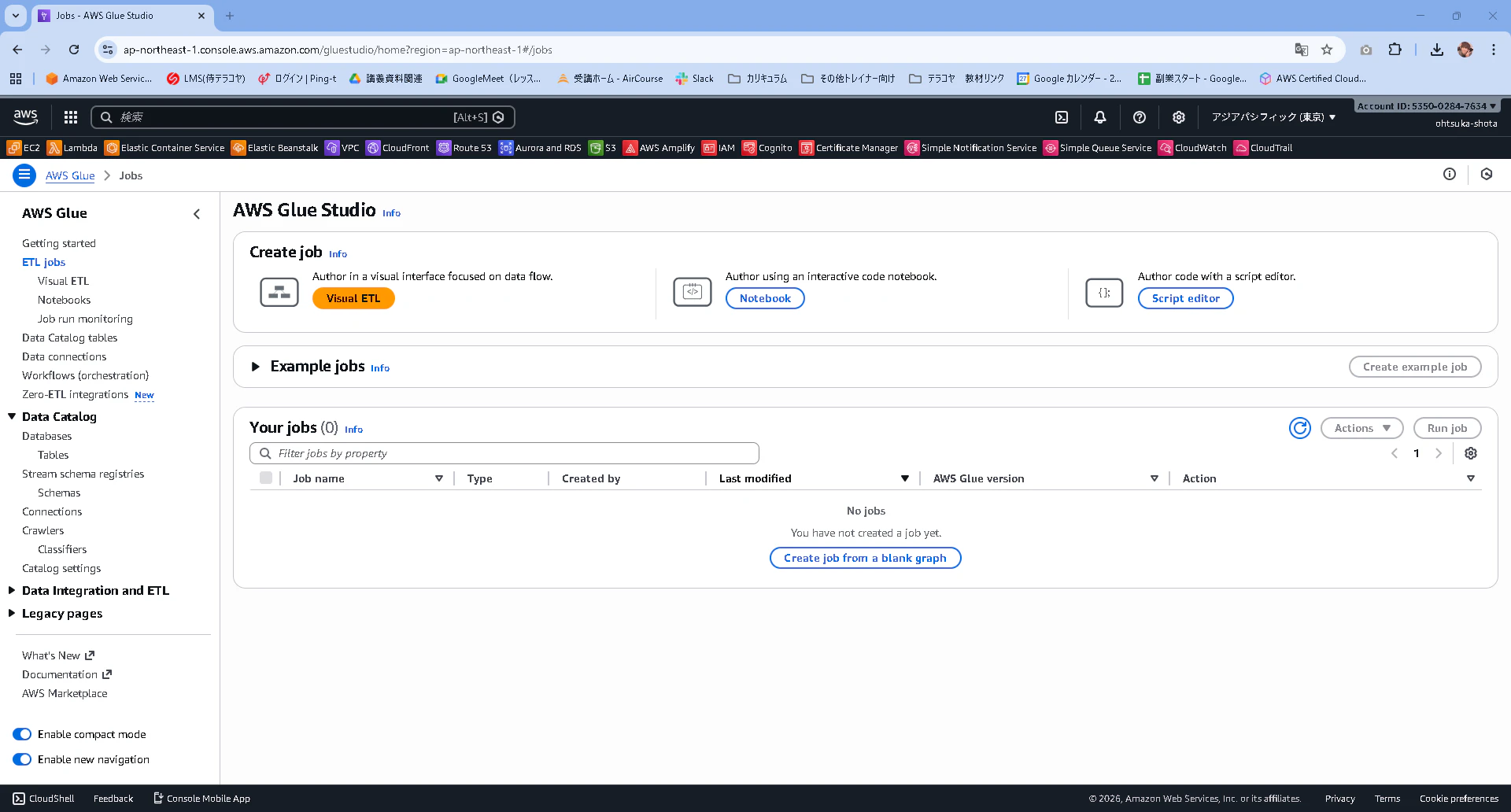Open the VPC service shortcut
Viewport: 1511px width, 812px height.
tap(342, 148)
